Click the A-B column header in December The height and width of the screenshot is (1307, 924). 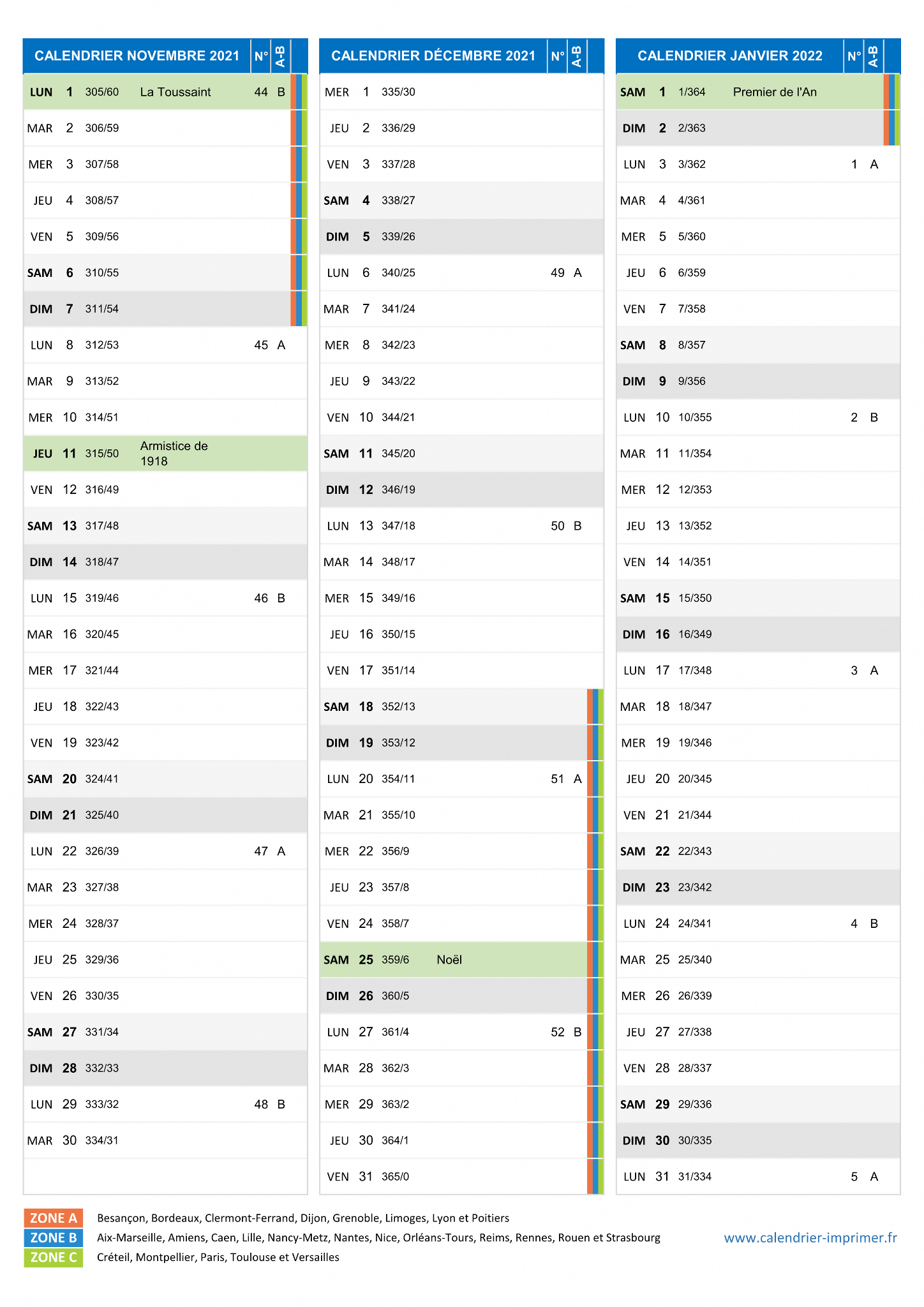coord(577,56)
